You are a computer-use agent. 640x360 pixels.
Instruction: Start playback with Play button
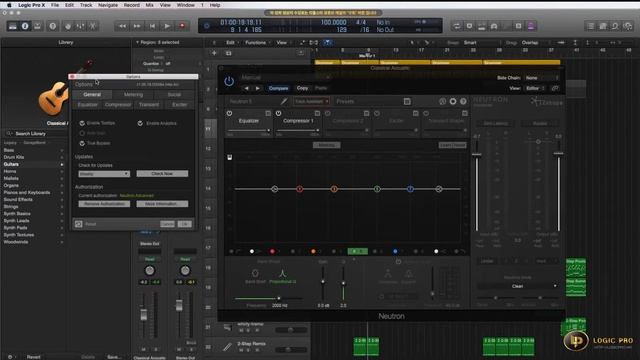167,26
